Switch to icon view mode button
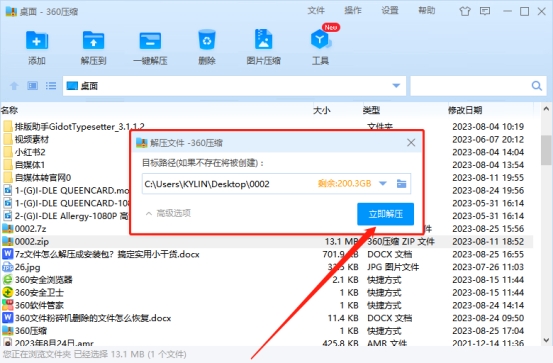This screenshot has height=363, width=553. 33,86
